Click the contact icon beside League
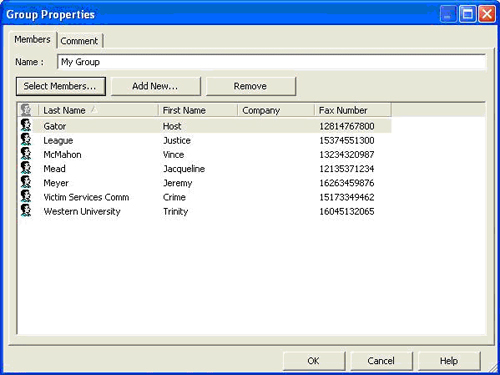Screen dimensions: 500x375 pyautogui.click(x=26, y=139)
